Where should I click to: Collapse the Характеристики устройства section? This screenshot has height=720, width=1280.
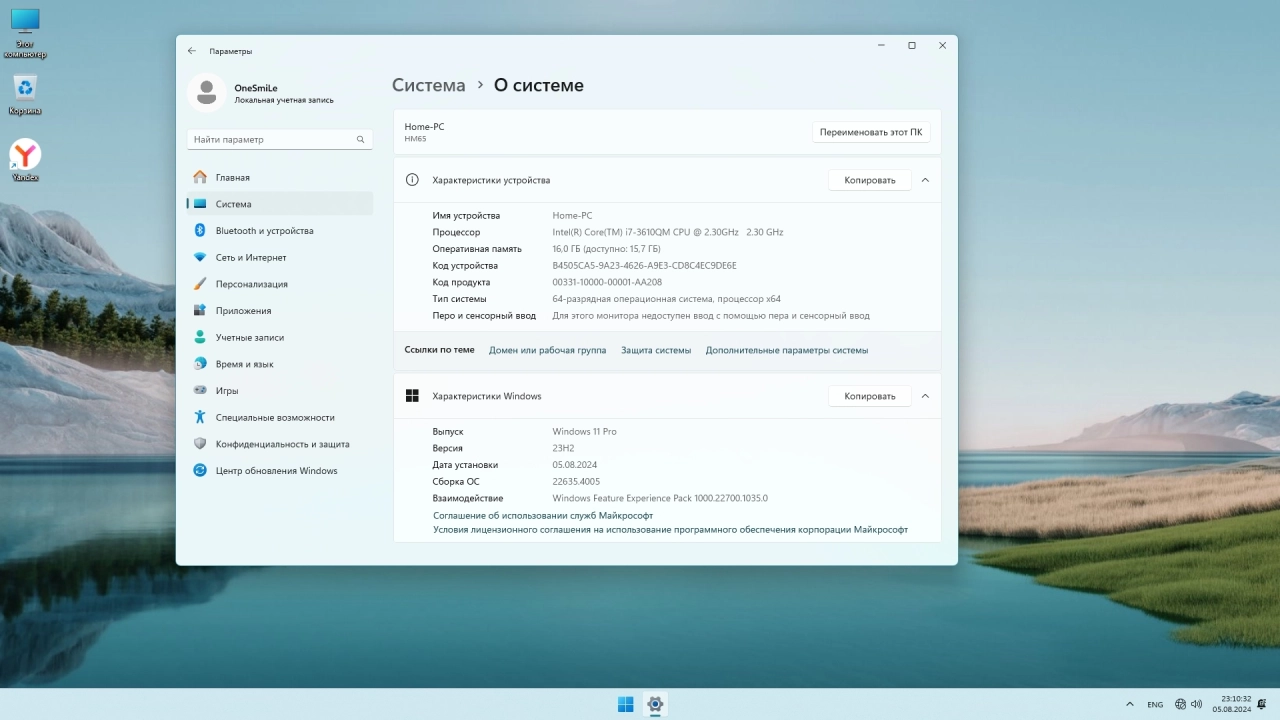click(925, 180)
